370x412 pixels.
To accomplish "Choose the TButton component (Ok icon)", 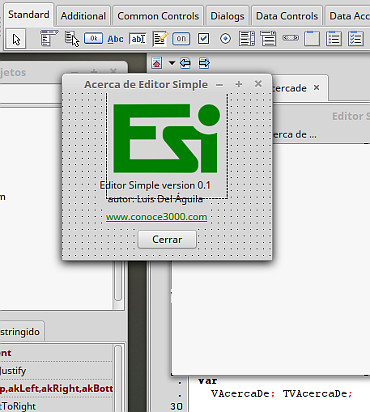I will (93, 39).
